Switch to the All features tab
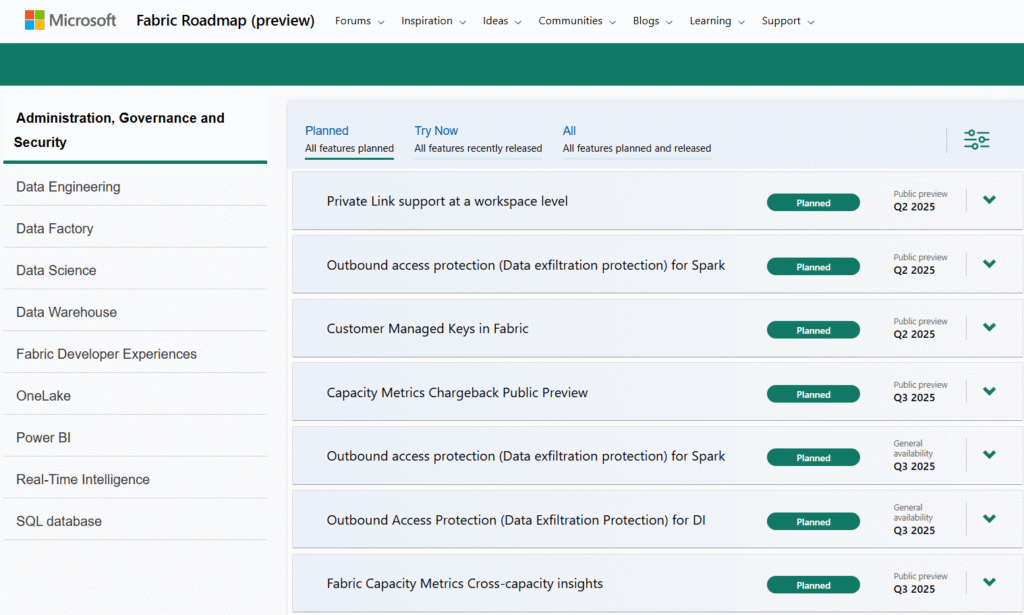 (x=637, y=139)
